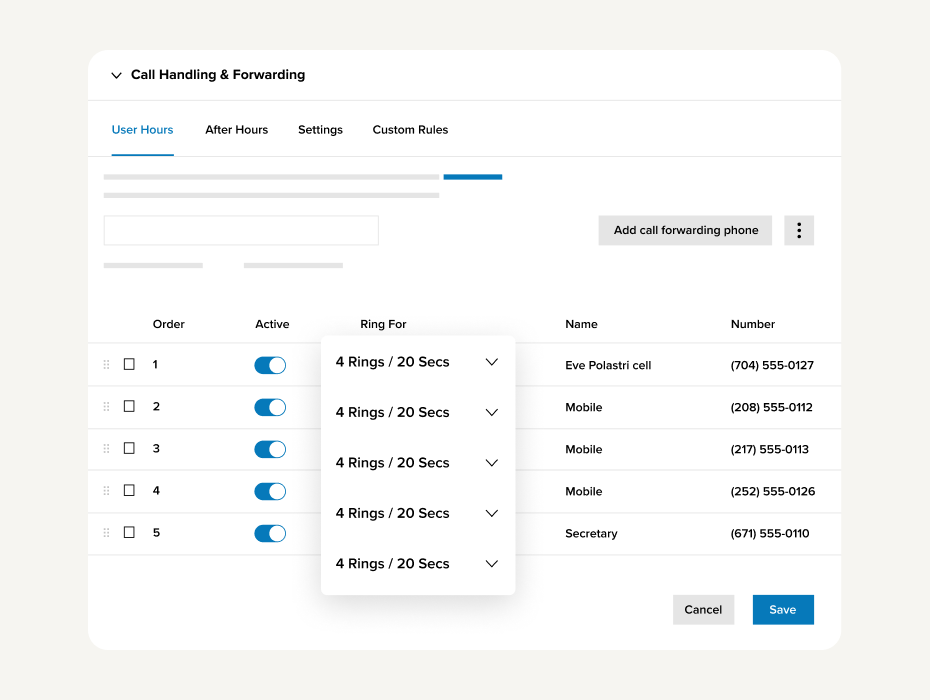Expand the third 4 Rings / 20 Secs dropdown
Viewport: 930px width, 700px height.
(417, 463)
